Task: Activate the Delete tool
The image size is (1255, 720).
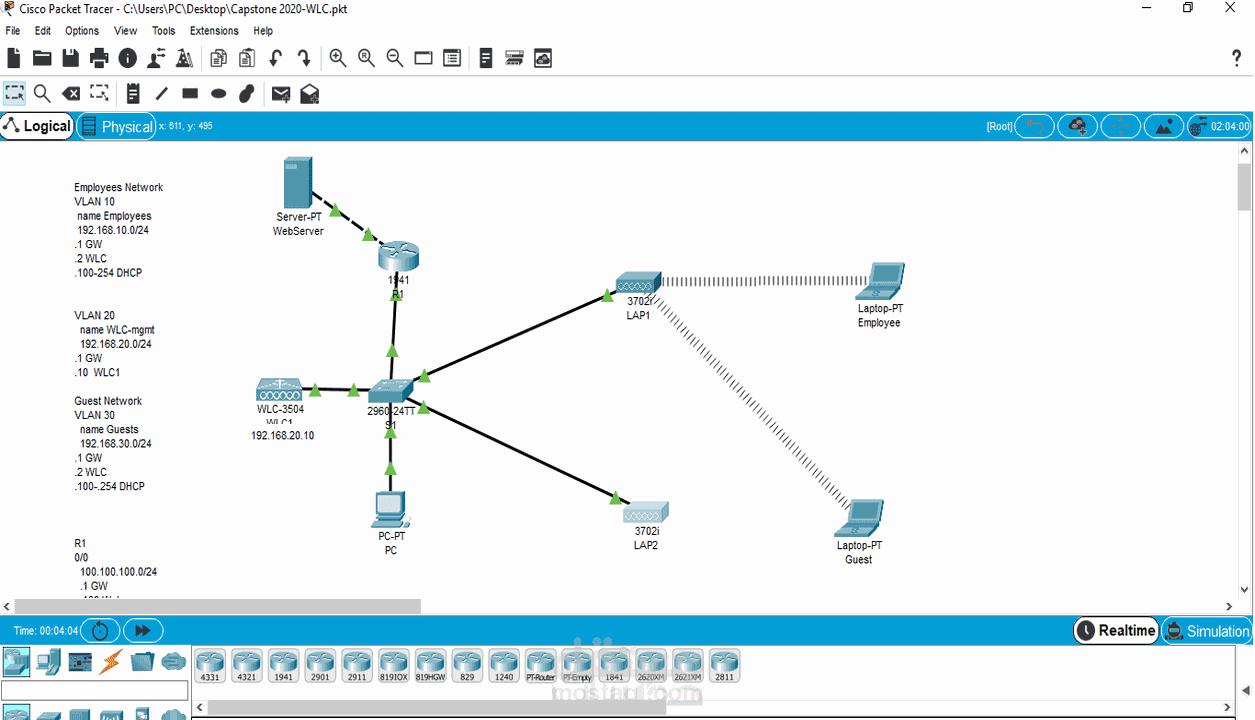Action: 71,93
